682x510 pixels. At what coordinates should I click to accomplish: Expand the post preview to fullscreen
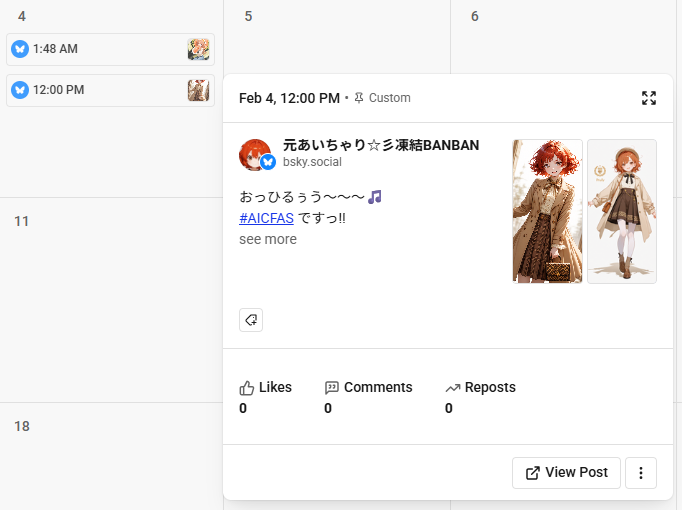tap(649, 98)
